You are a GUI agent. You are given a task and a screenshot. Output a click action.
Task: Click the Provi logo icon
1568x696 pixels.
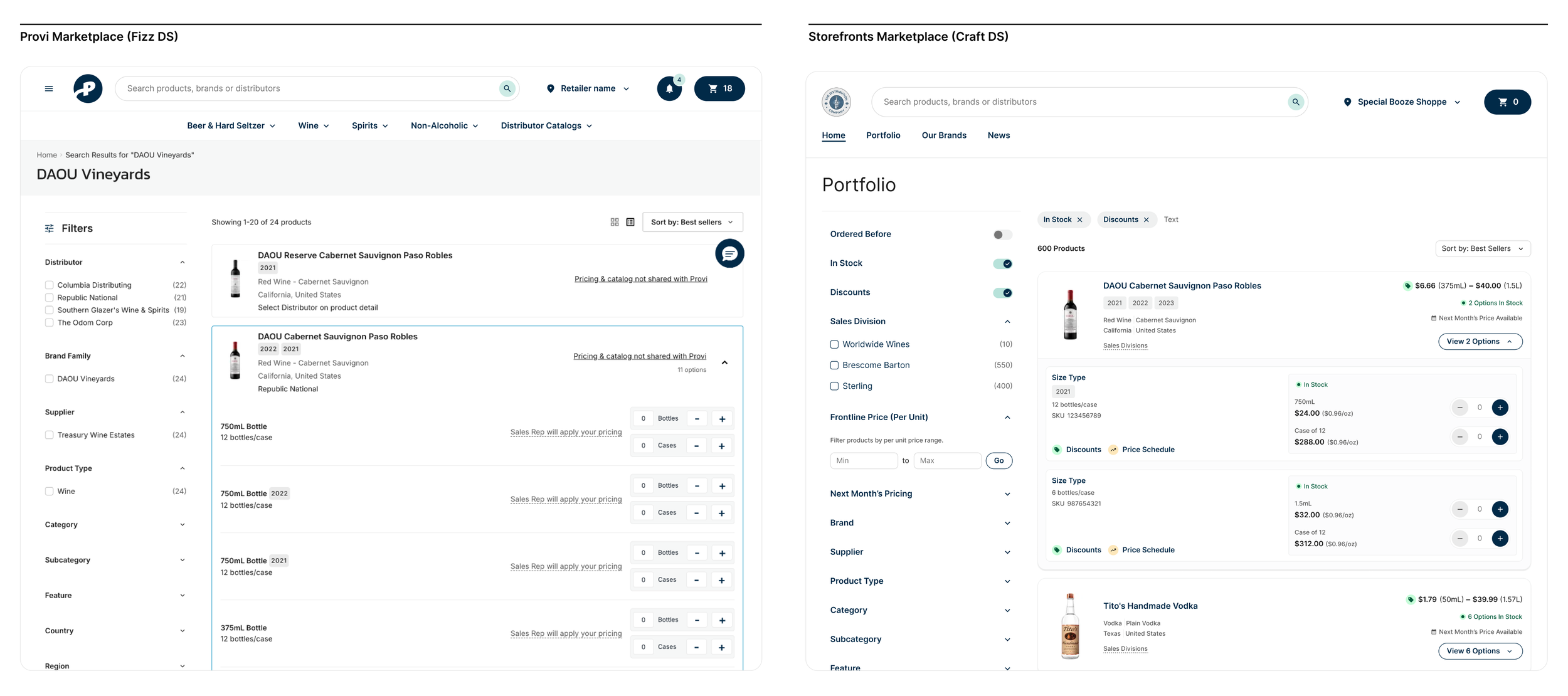point(88,88)
